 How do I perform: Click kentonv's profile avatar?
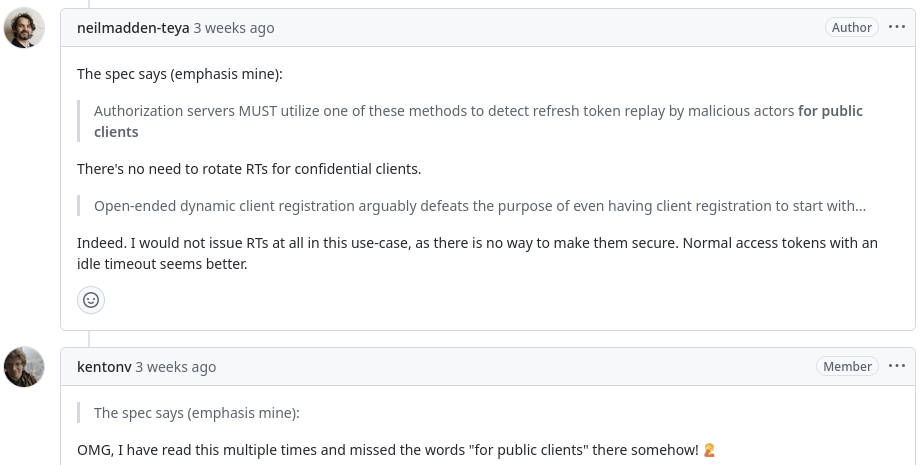click(24, 367)
